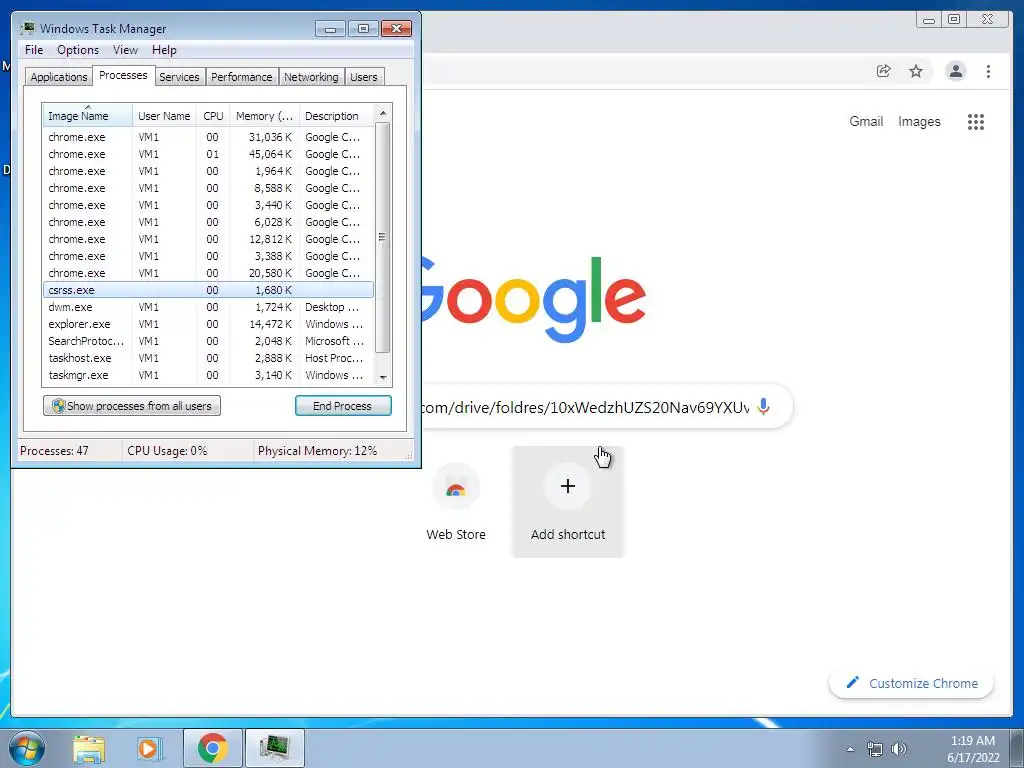Switch to the Applications tab
Screen dimensions: 1024x768
click(59, 77)
